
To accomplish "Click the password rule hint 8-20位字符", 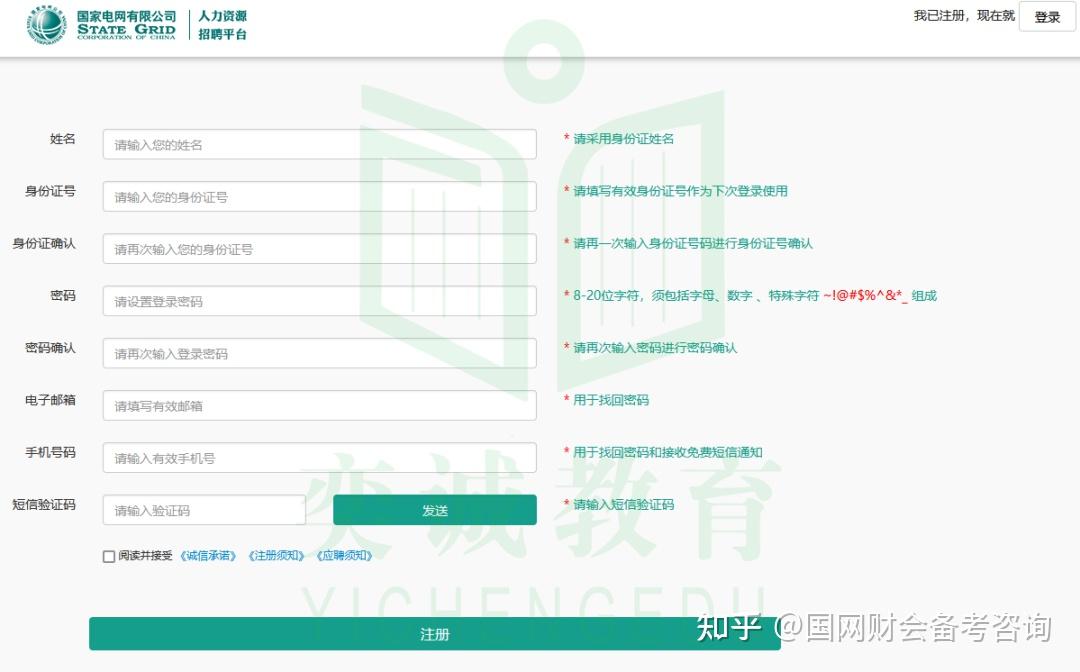I will pyautogui.click(x=755, y=295).
